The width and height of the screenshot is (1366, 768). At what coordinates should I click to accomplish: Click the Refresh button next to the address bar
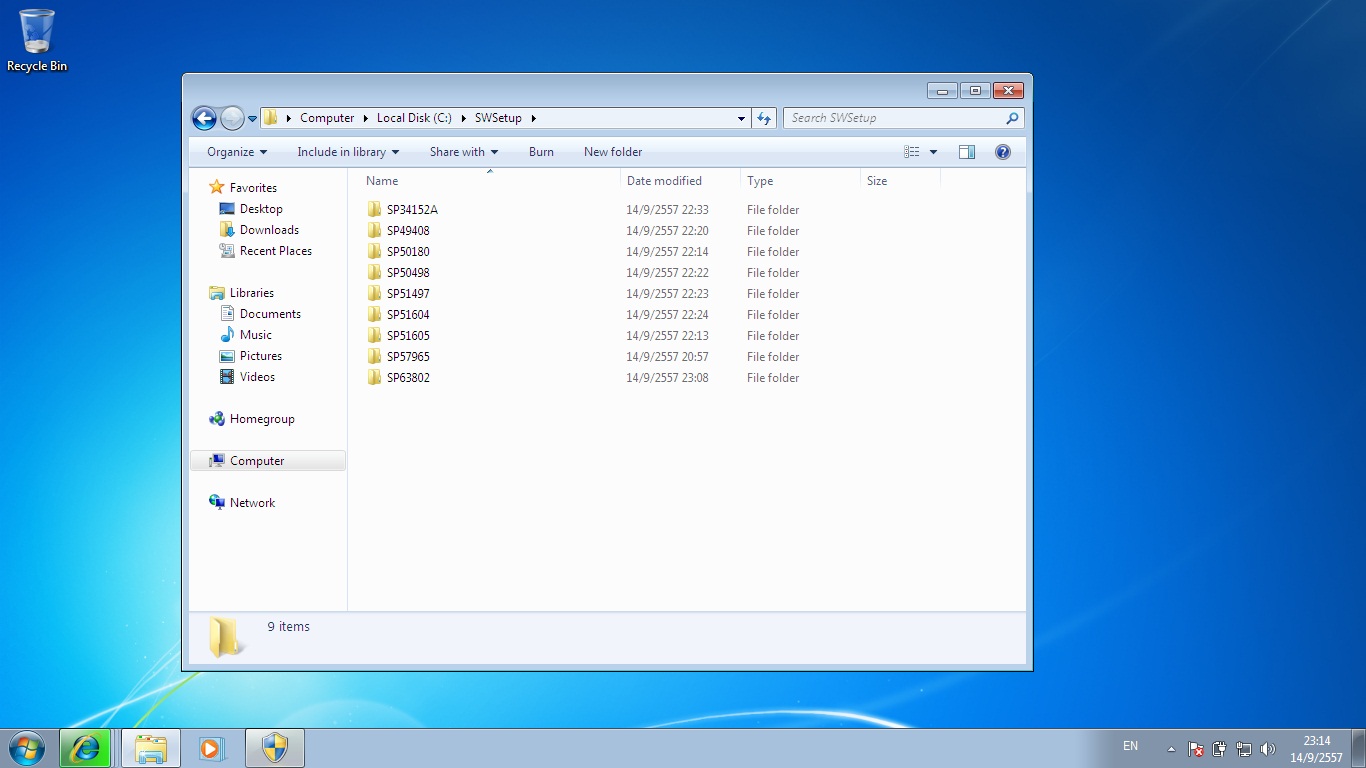click(764, 118)
